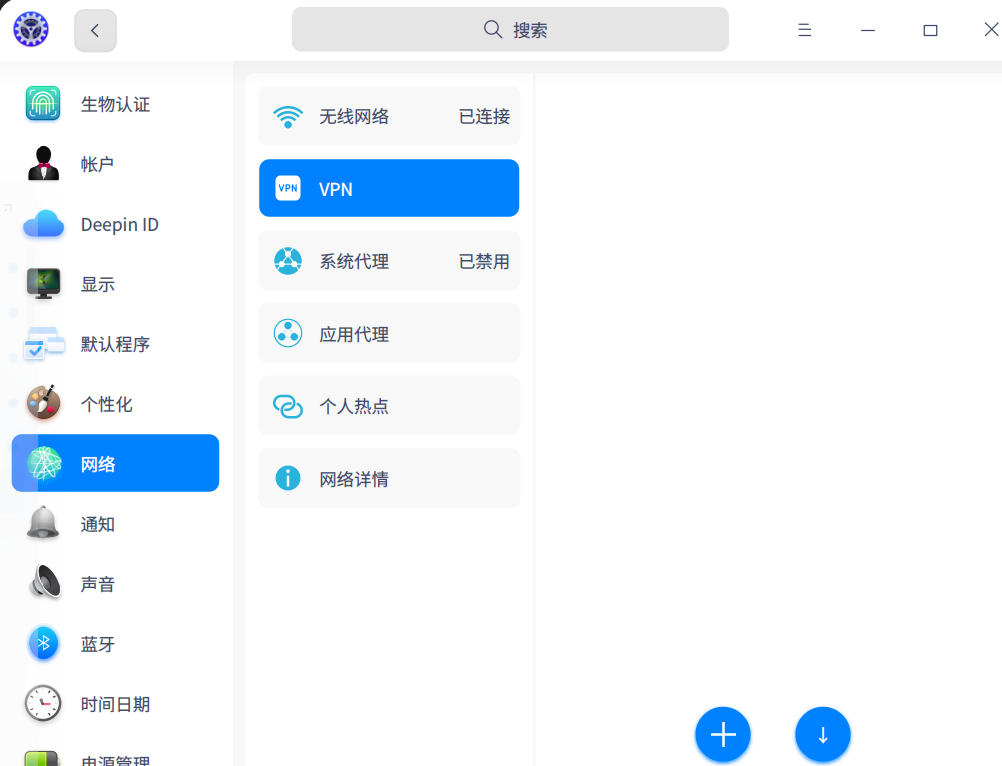Open the 生物认证 settings label
The height and width of the screenshot is (766, 1002).
coord(115,104)
